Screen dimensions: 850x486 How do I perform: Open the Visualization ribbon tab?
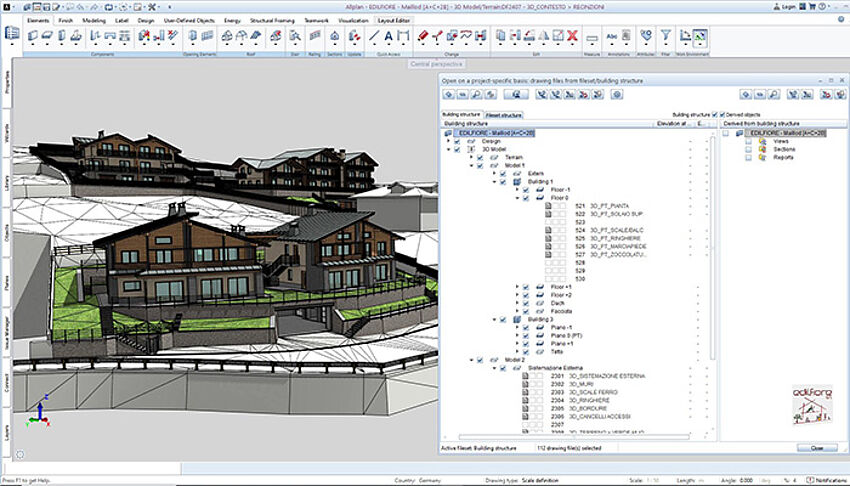tap(352, 19)
